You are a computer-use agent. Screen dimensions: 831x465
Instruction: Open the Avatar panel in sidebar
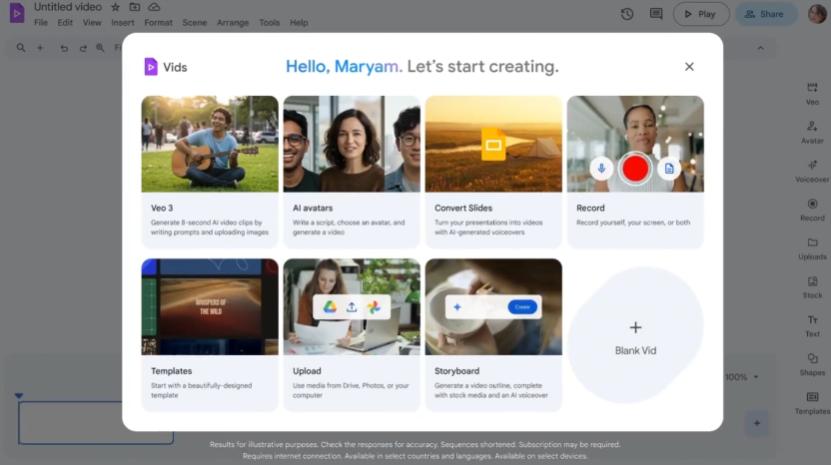[x=812, y=132]
